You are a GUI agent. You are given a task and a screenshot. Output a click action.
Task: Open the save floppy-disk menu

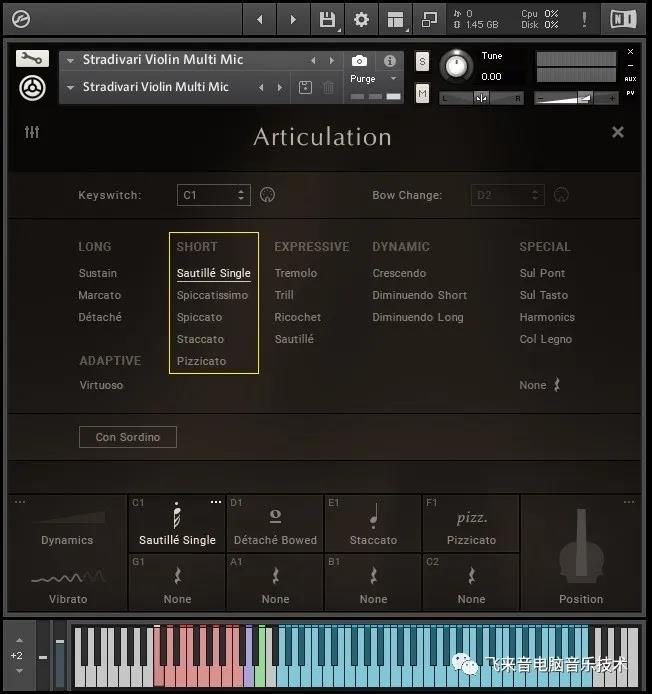tap(328, 19)
